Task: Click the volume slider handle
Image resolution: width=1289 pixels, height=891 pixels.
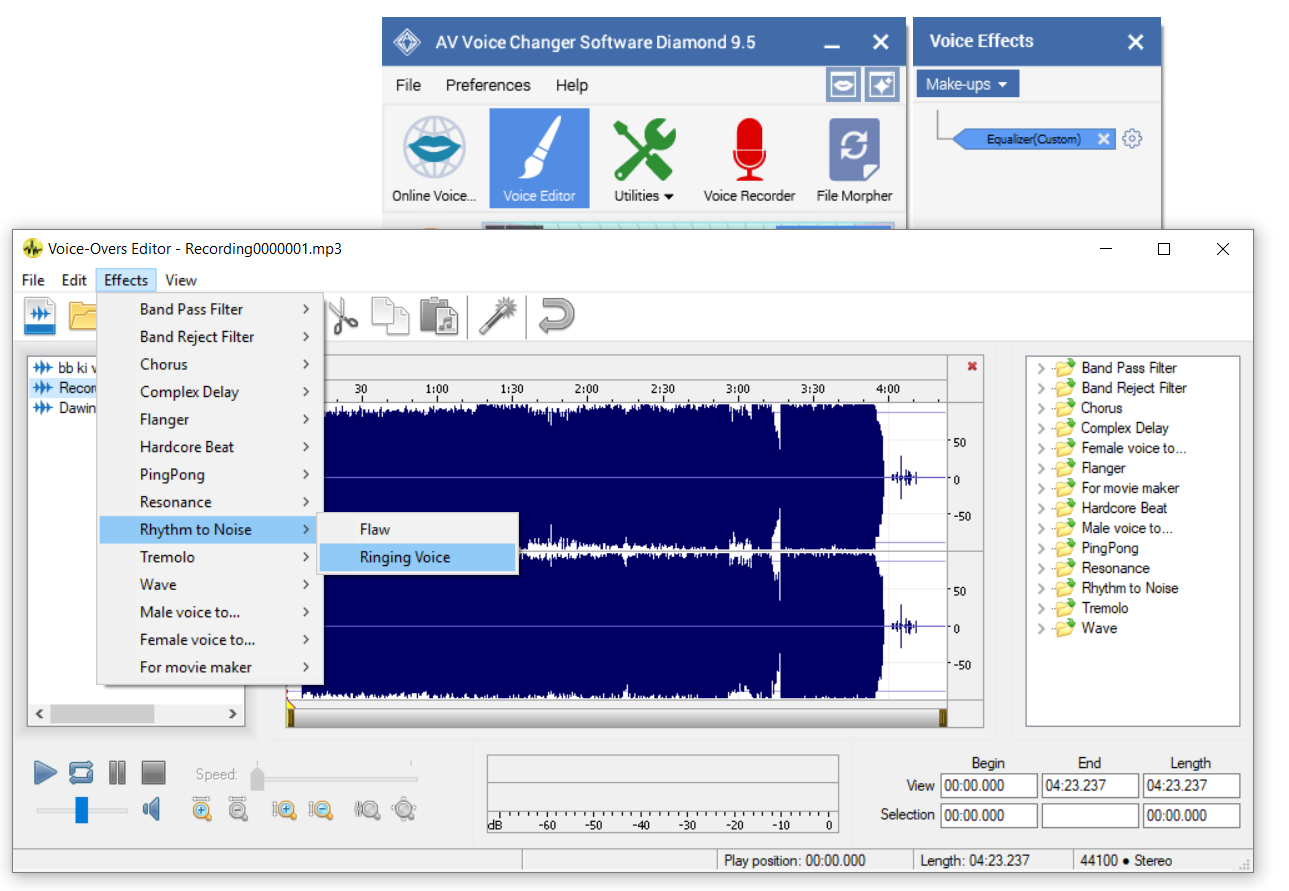Action: [81, 809]
